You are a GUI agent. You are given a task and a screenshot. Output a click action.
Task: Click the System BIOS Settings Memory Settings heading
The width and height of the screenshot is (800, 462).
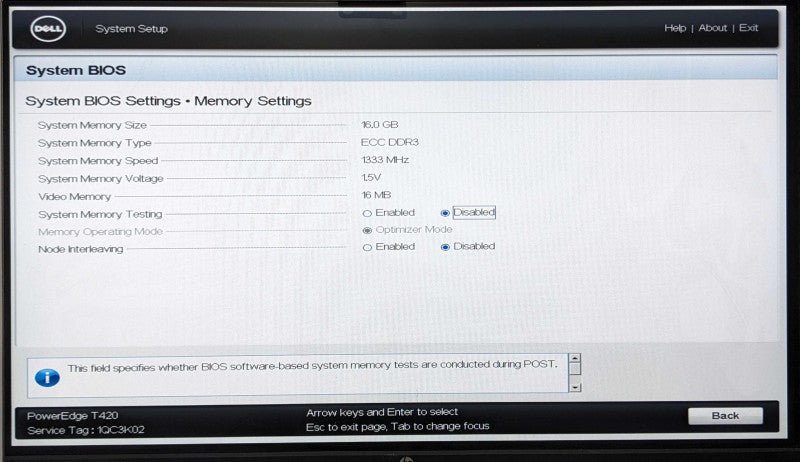168,101
